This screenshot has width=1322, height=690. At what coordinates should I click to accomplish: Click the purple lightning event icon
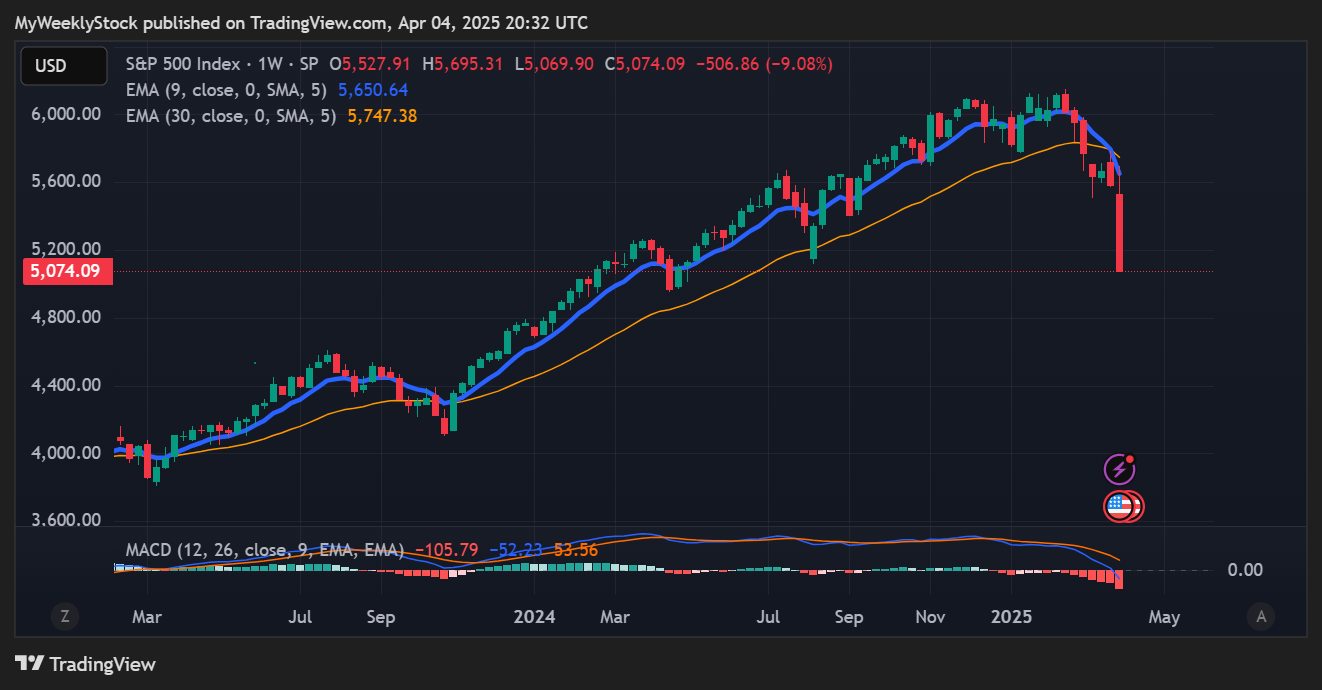[x=1118, y=468]
